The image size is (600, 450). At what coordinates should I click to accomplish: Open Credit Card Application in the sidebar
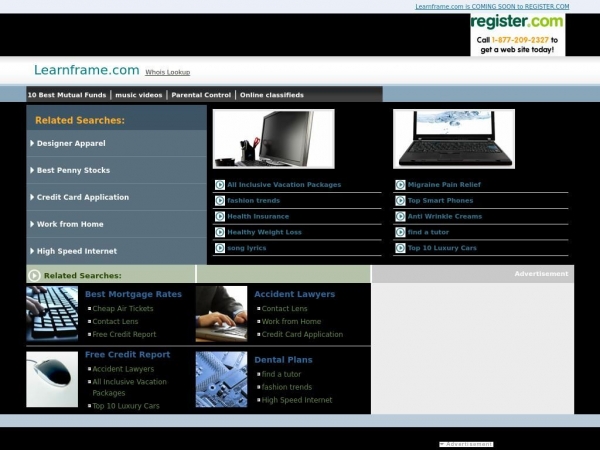coord(83,197)
